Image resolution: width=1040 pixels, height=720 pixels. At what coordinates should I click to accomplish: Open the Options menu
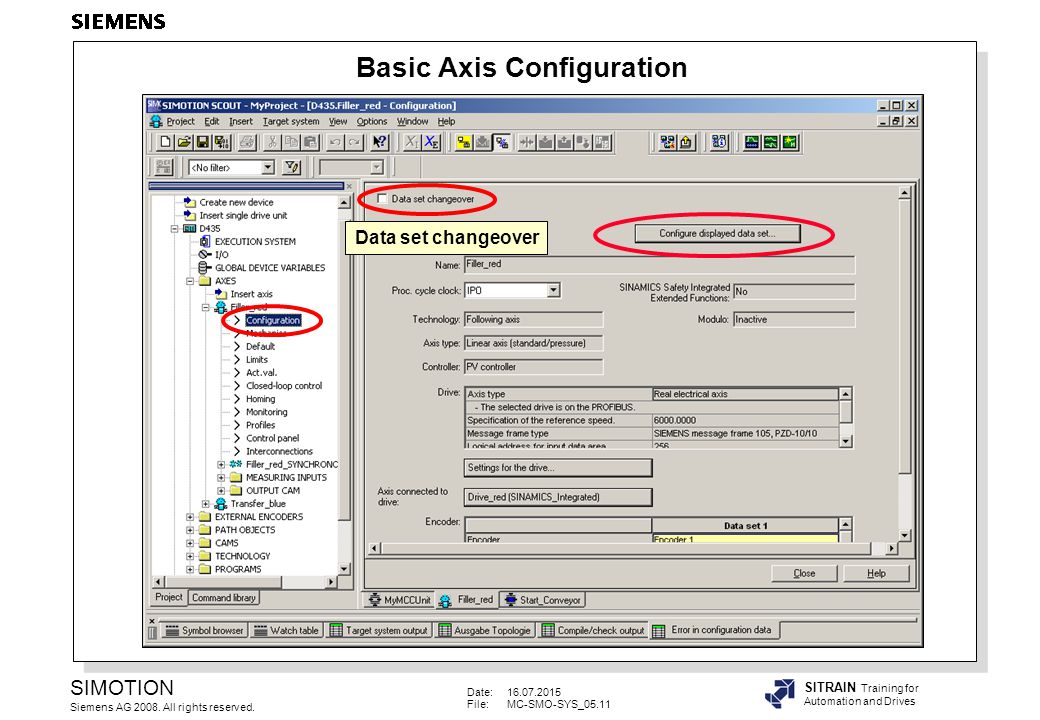[x=371, y=121]
